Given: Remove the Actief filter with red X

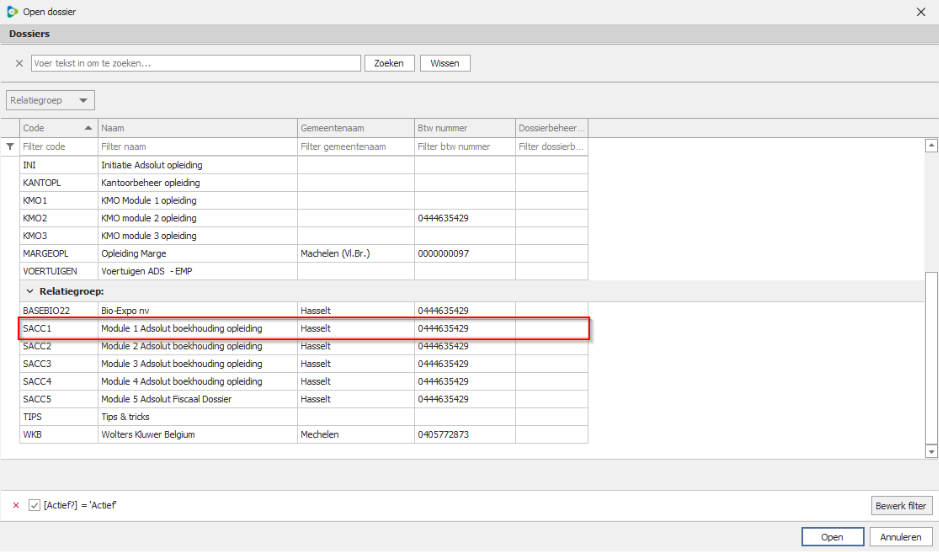Looking at the screenshot, I should pos(16,505).
